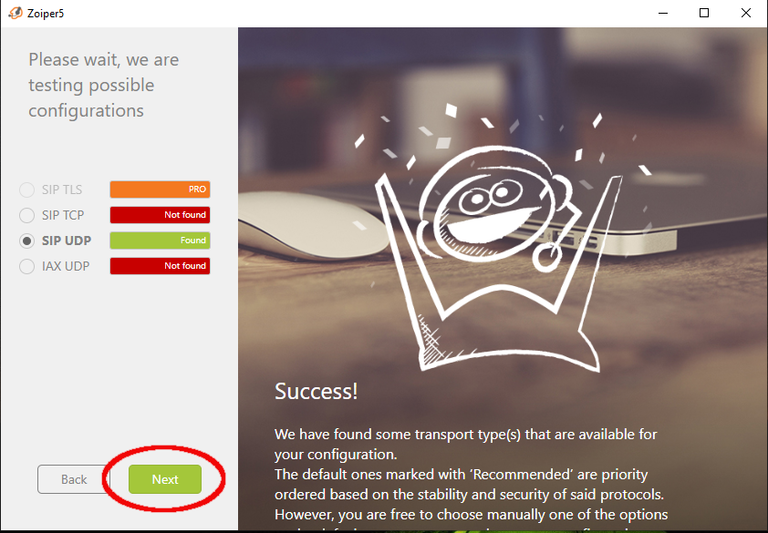Click the Next button

click(165, 479)
